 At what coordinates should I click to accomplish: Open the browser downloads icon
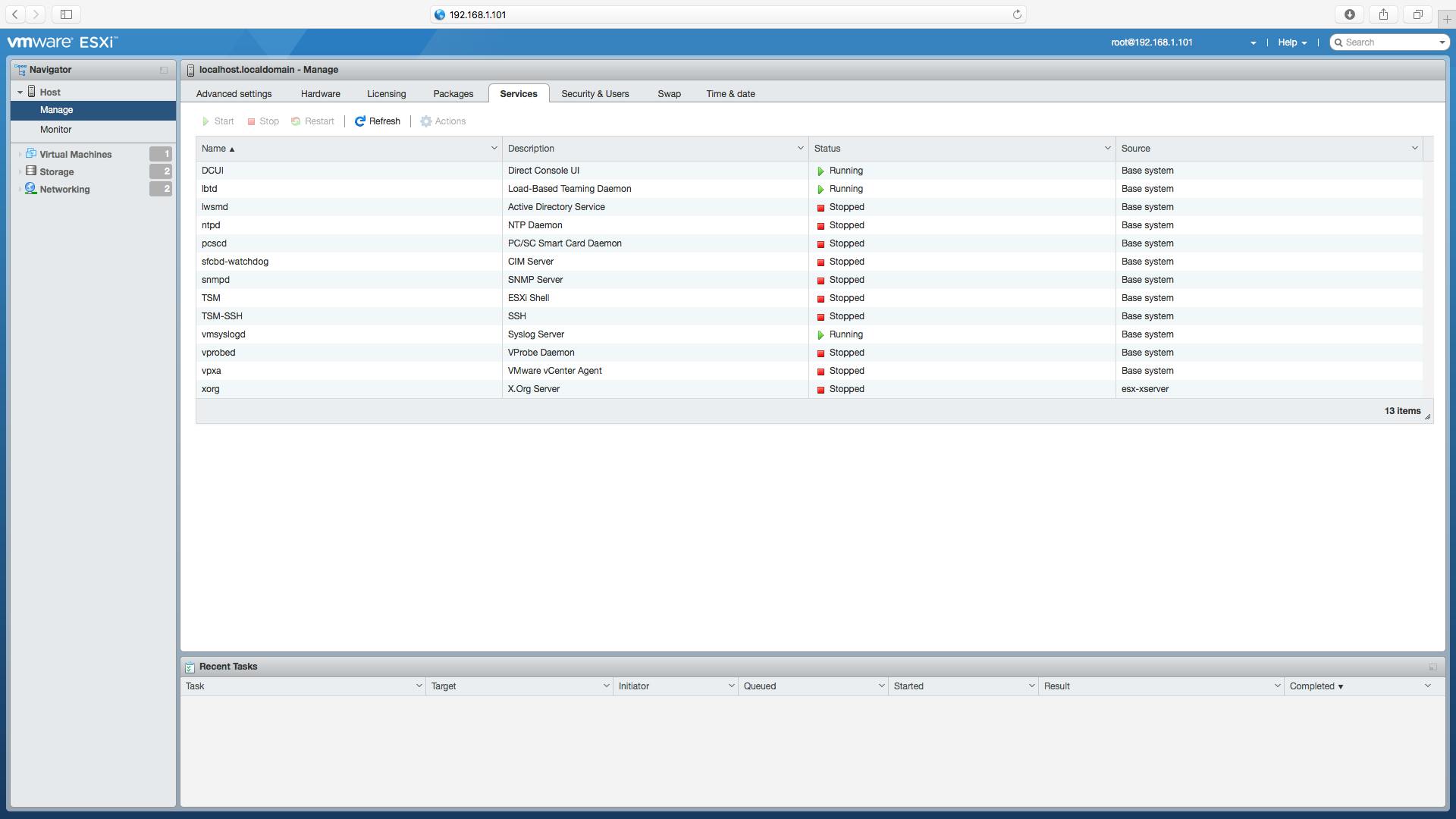(x=1350, y=14)
